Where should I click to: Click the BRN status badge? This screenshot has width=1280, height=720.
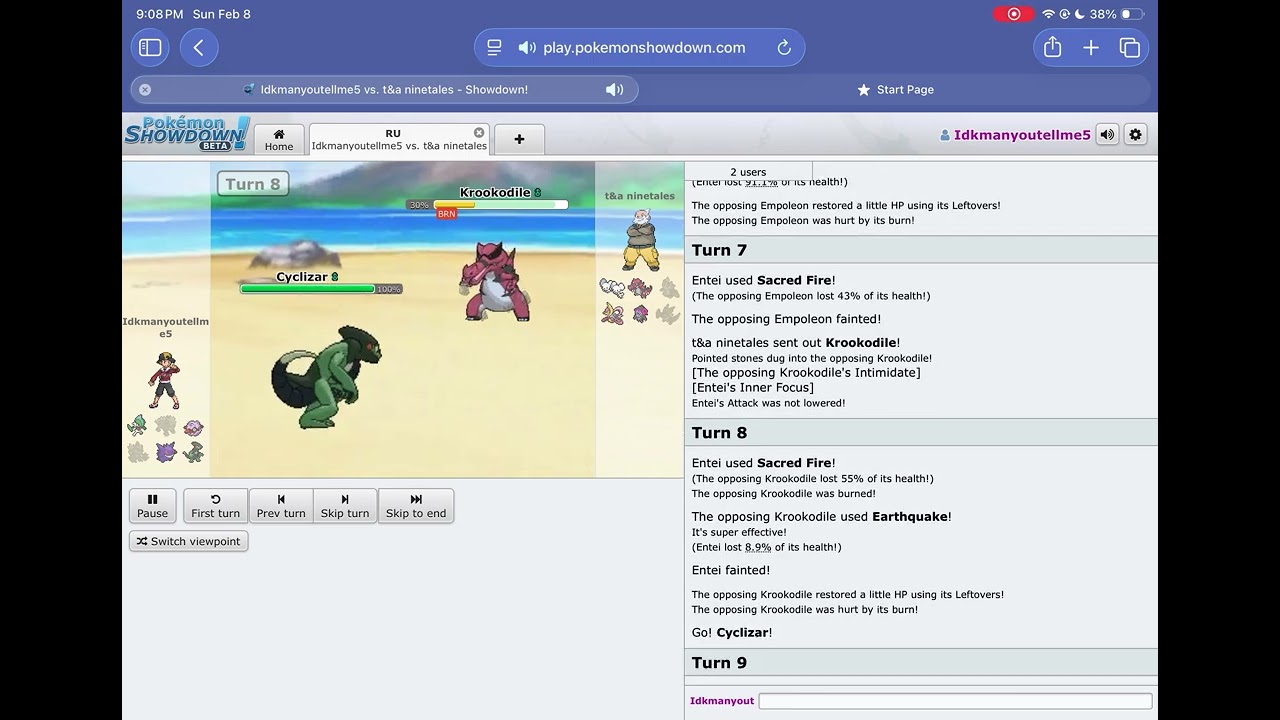pyautogui.click(x=446, y=214)
